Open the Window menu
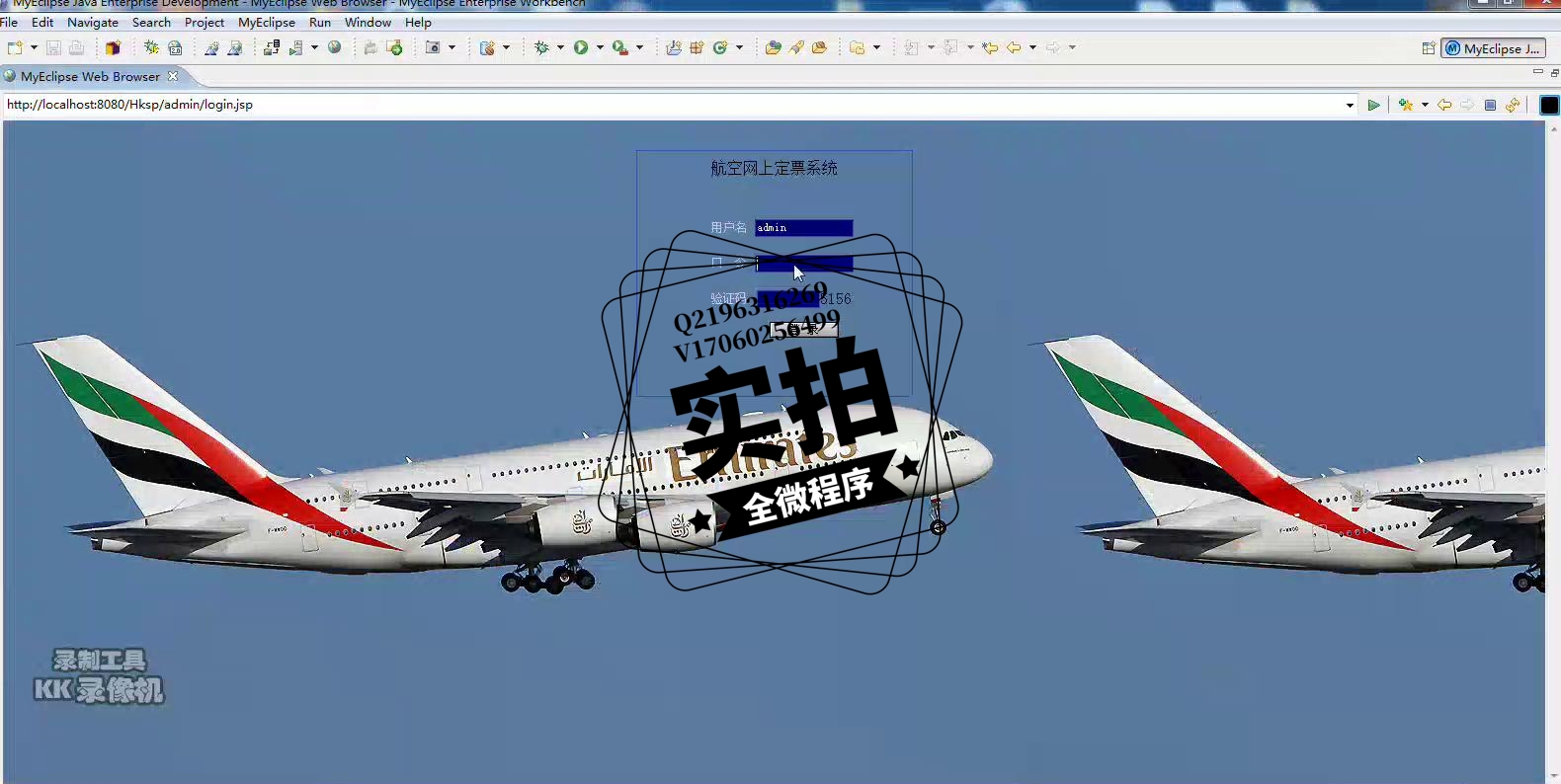Viewport: 1561px width, 784px height. click(x=368, y=22)
